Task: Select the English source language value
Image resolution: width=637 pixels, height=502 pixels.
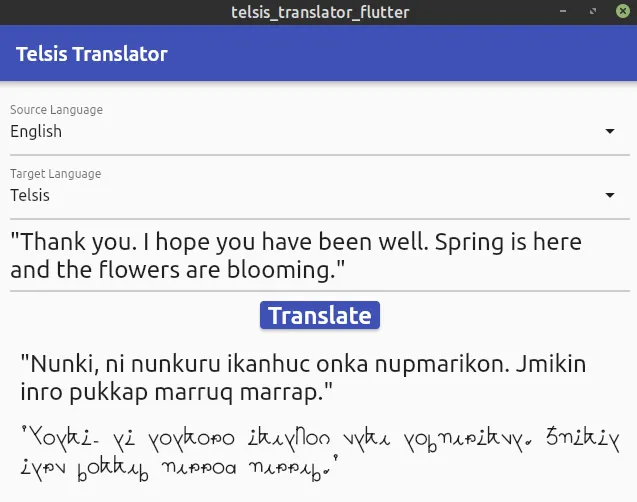Action: 36,132
